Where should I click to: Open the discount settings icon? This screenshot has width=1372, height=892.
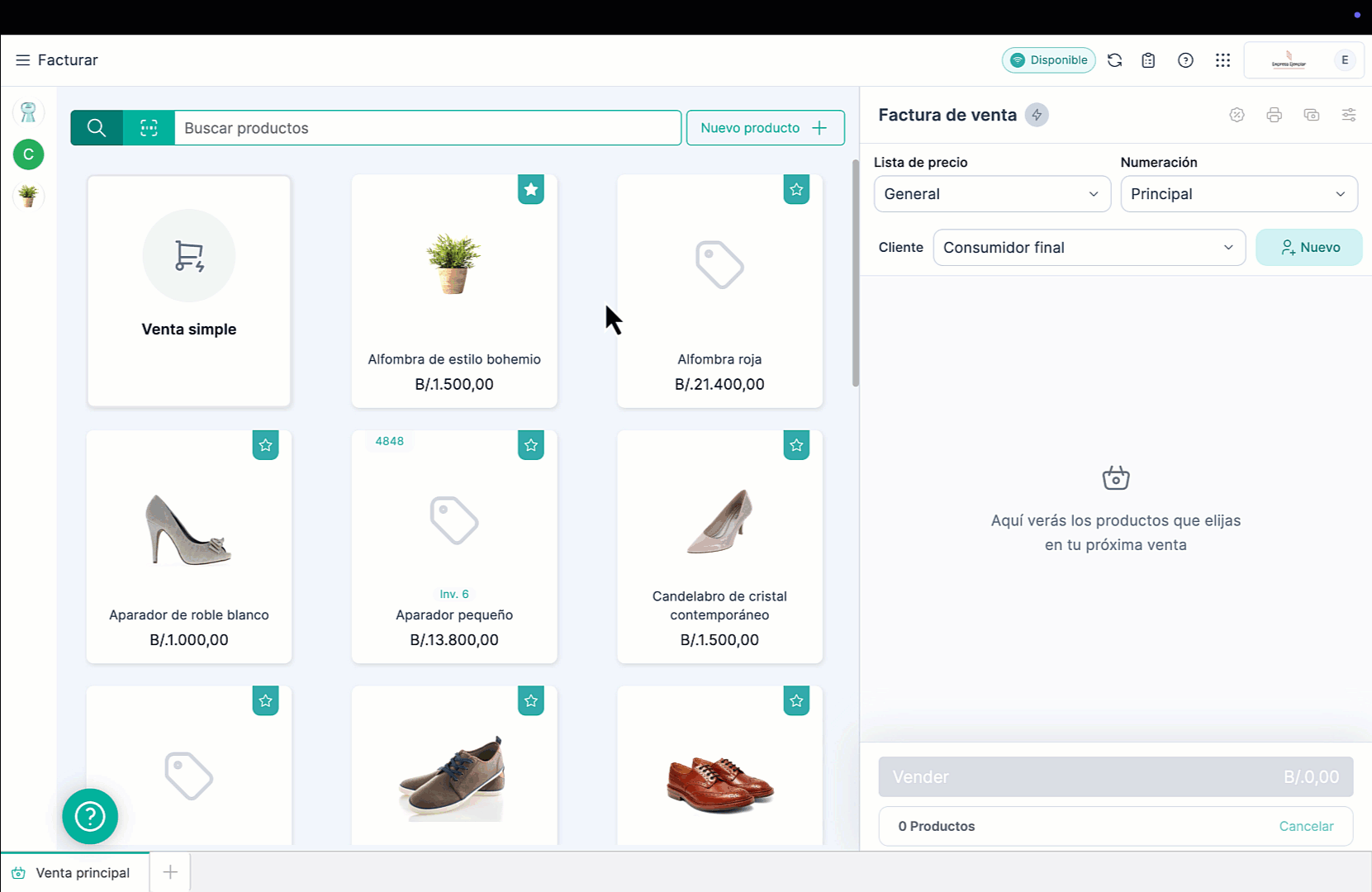1237,115
